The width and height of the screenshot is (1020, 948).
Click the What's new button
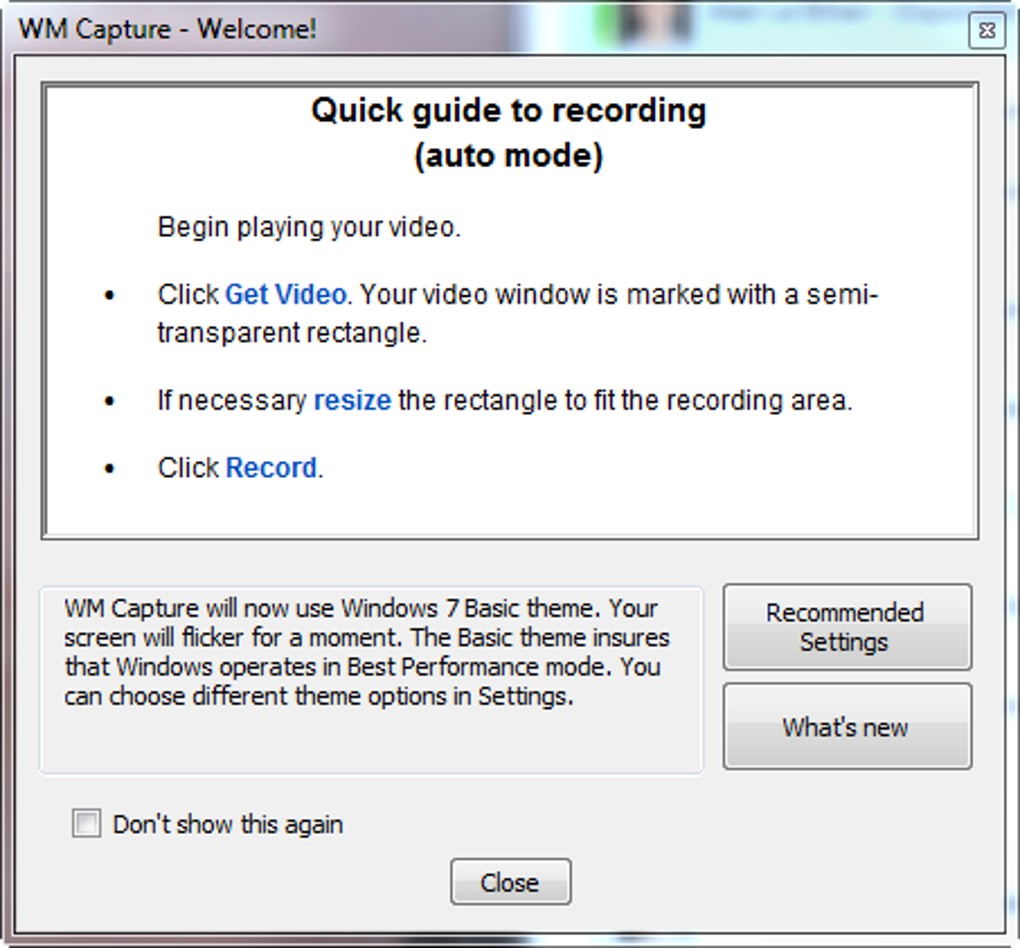(x=846, y=727)
